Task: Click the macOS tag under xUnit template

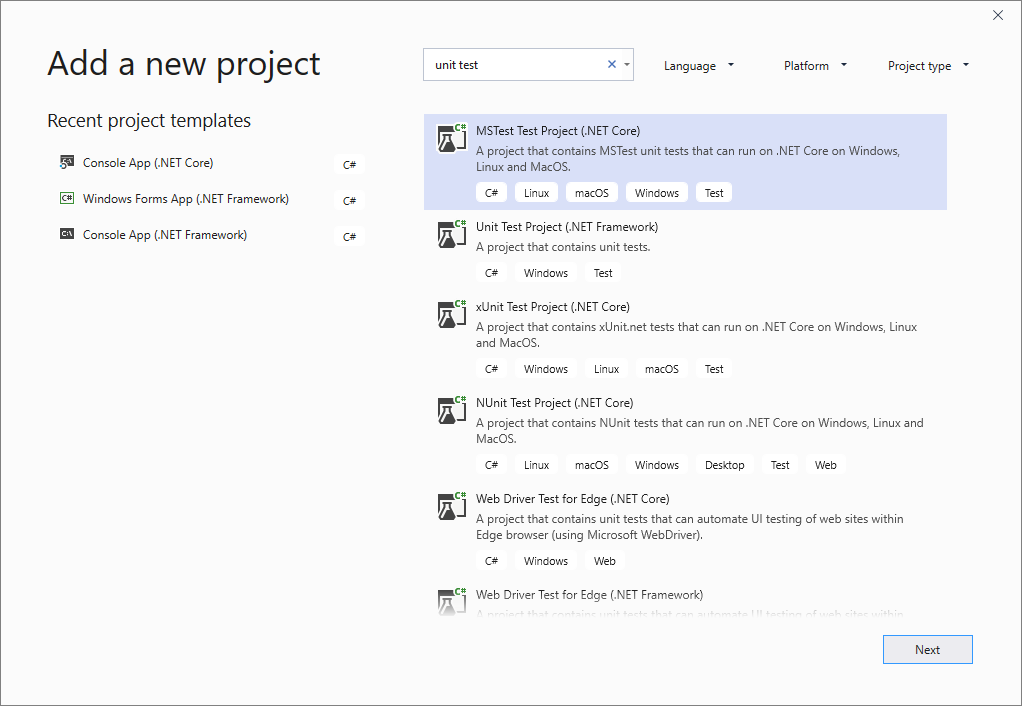Action: tap(661, 368)
